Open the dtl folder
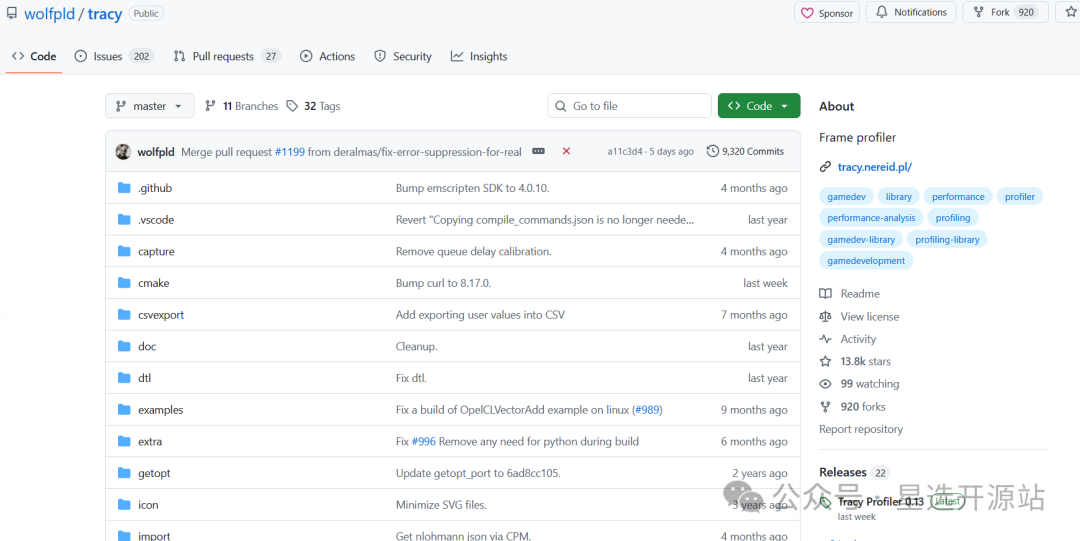Image resolution: width=1080 pixels, height=541 pixels. [x=145, y=378]
